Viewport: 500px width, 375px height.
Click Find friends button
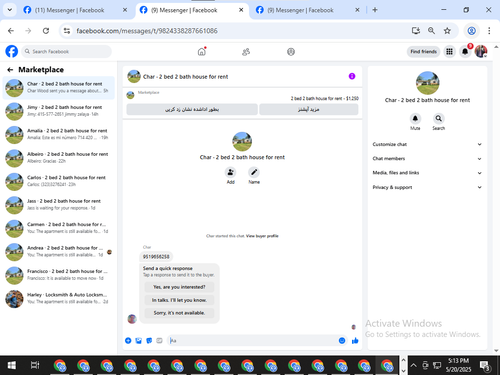click(x=423, y=52)
